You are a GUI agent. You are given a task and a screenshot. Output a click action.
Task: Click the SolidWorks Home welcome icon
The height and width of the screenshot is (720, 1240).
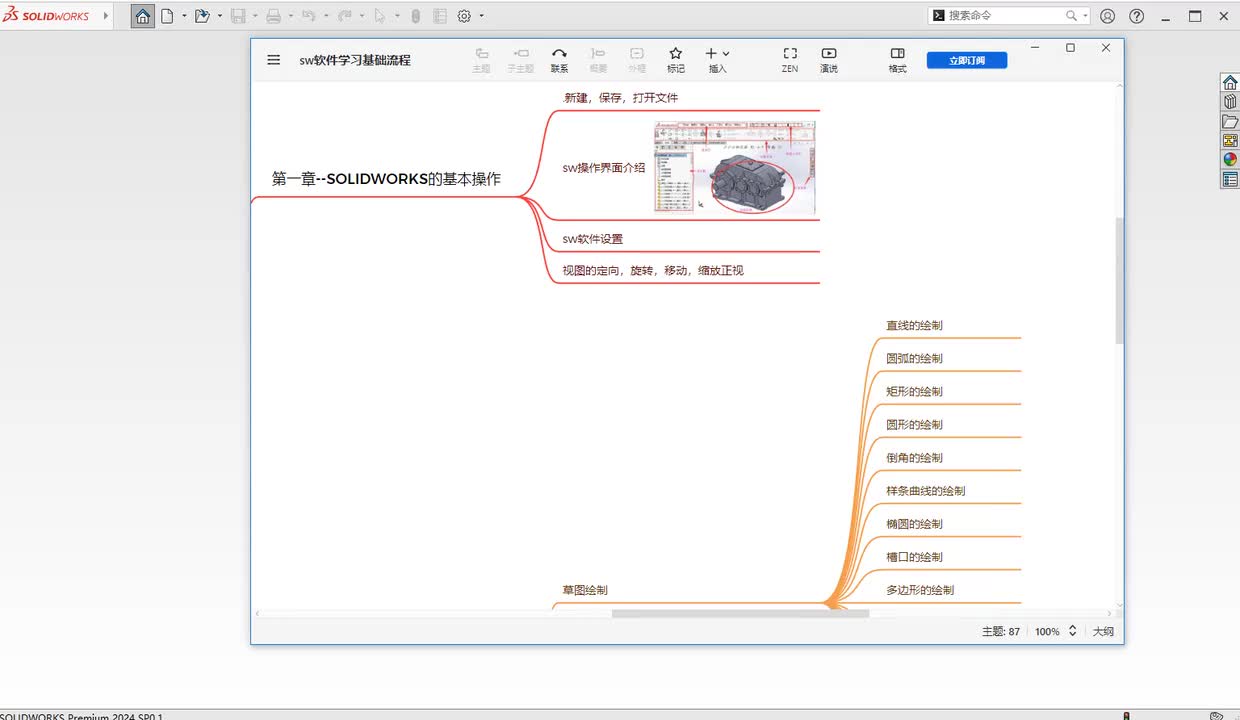[x=143, y=16]
